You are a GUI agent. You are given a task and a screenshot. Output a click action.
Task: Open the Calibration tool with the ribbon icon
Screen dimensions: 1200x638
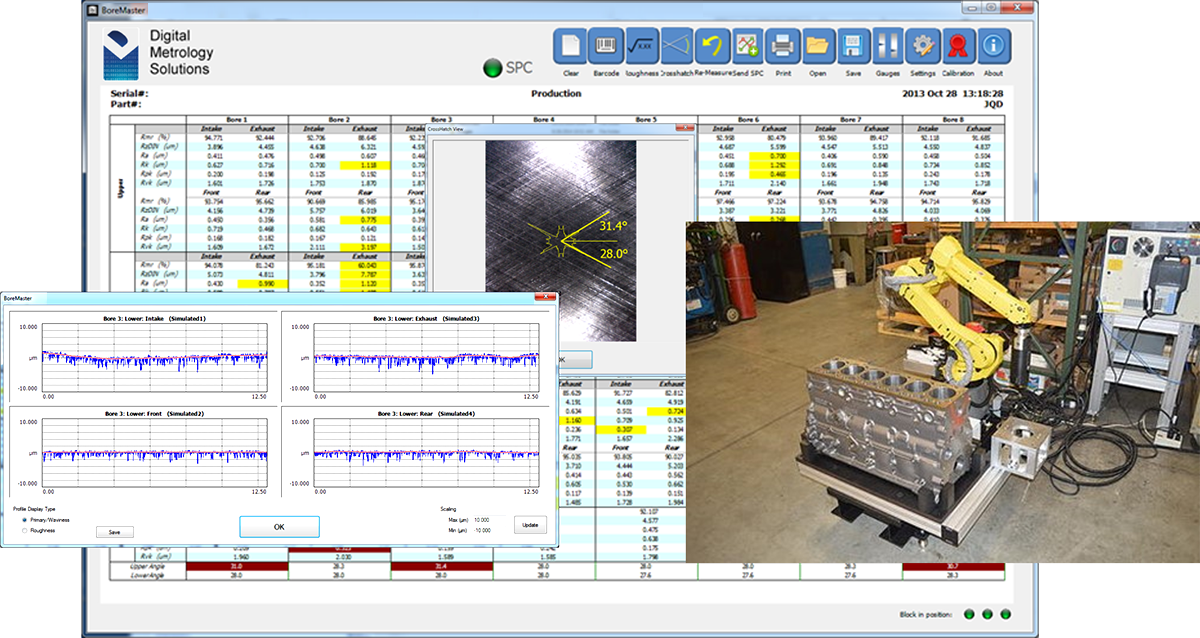point(958,46)
